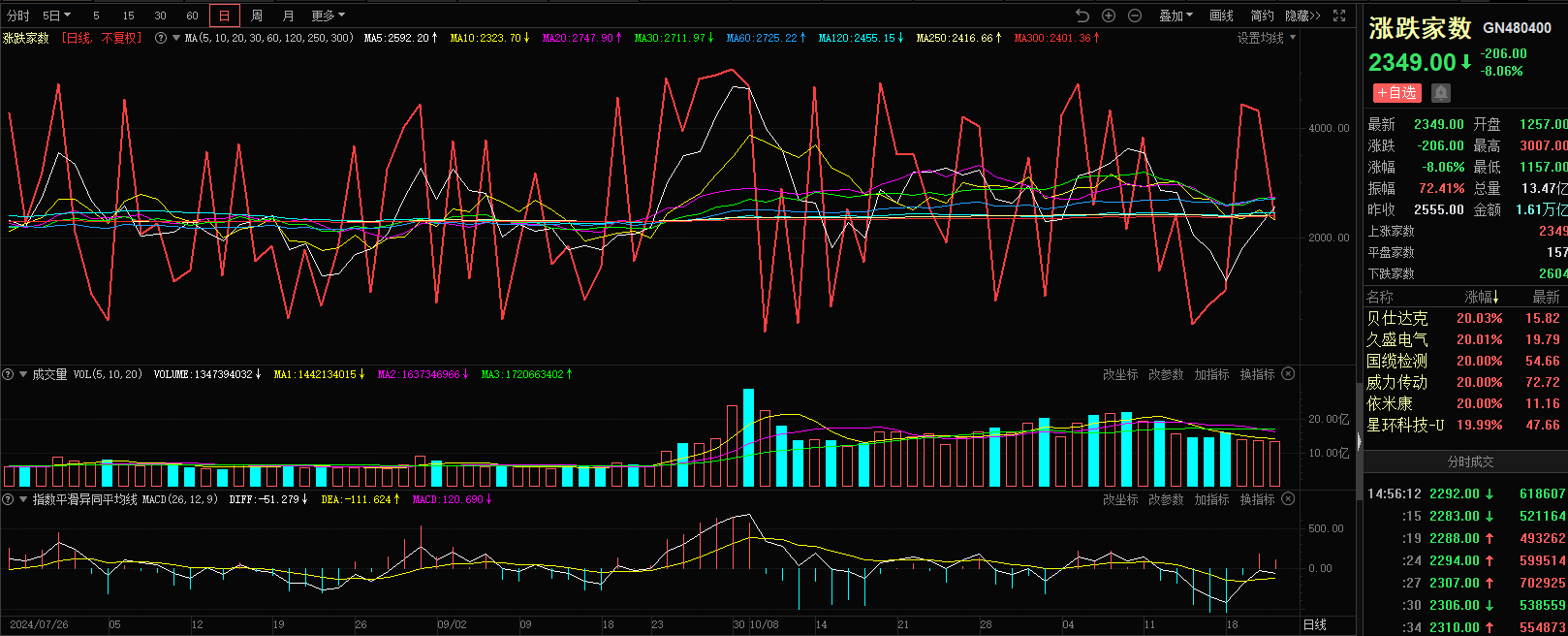The width and height of the screenshot is (1568, 636).
Task: Select the 分时 intraday tab
Action: point(17,16)
